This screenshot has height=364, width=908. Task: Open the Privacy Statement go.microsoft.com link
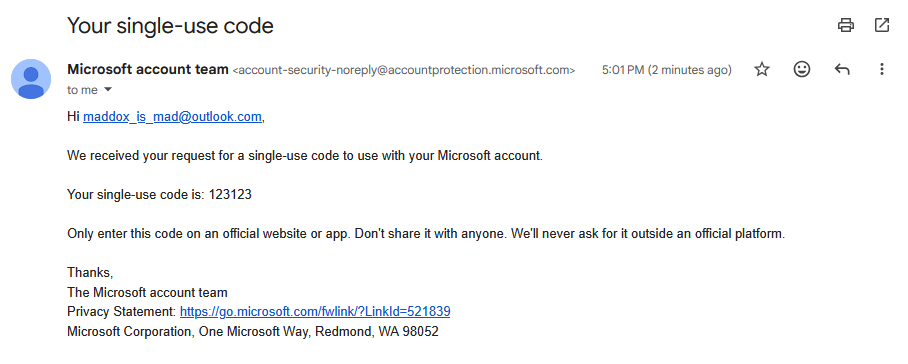point(315,312)
